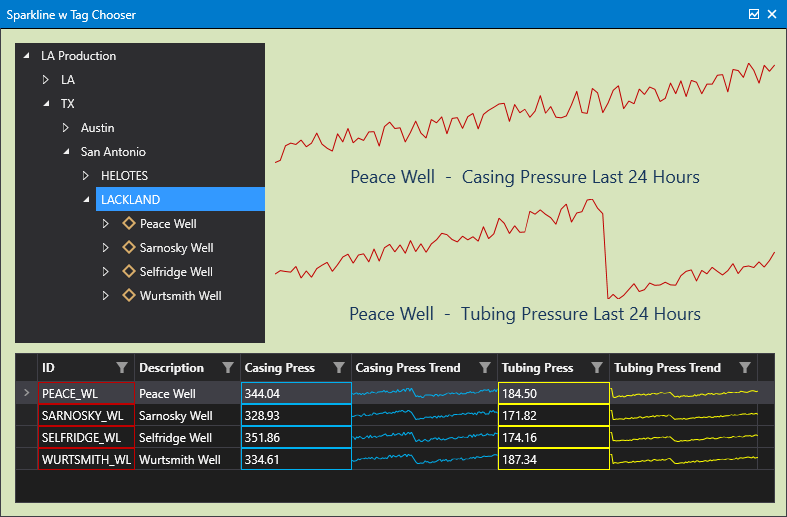Sort by the Description column header
Viewport: 787px width, 517px height.
pos(172,368)
